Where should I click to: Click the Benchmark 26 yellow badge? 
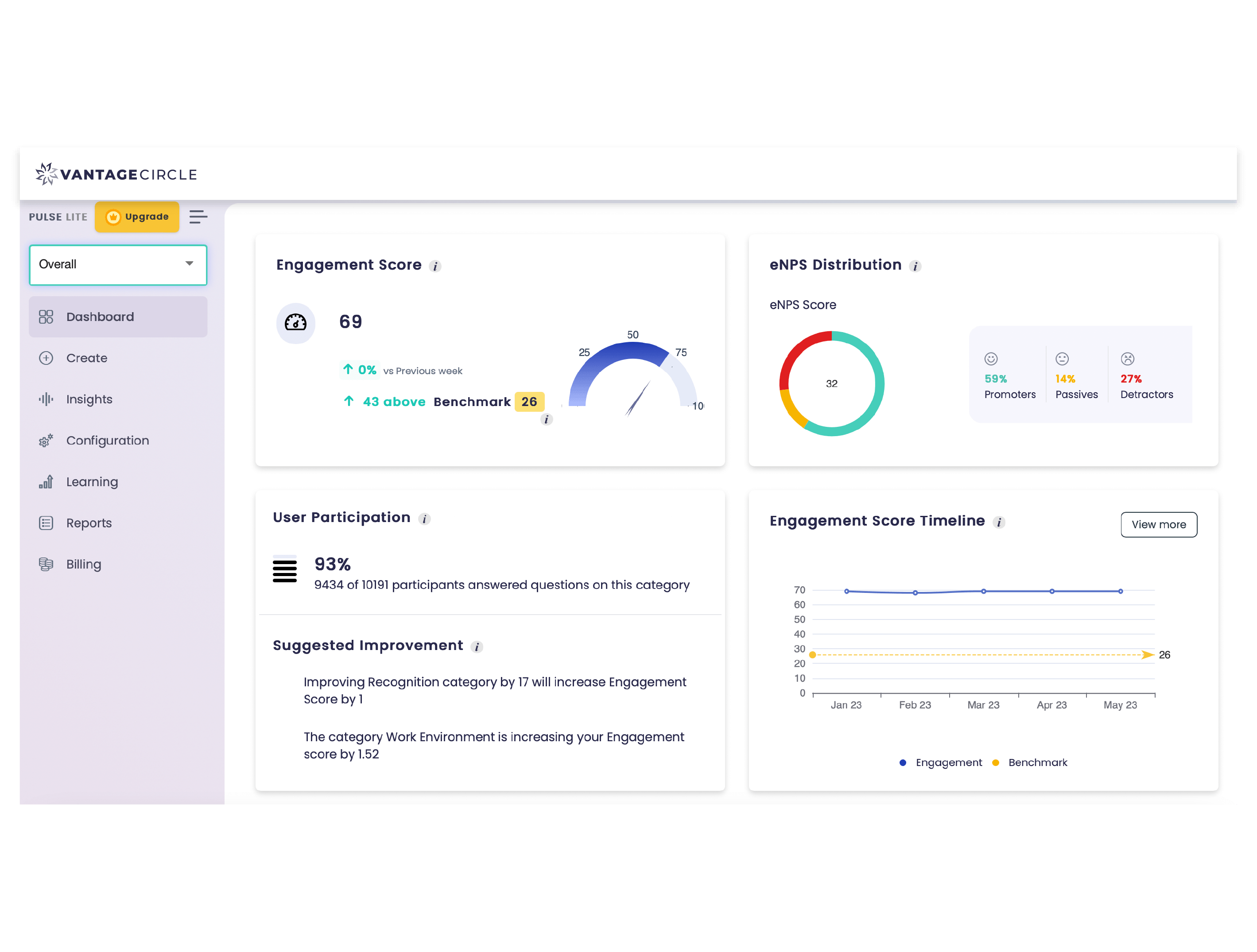pos(529,402)
